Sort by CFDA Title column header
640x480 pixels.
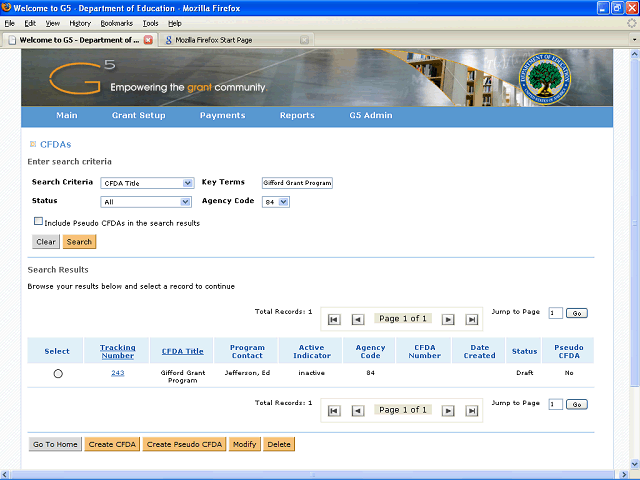point(182,351)
